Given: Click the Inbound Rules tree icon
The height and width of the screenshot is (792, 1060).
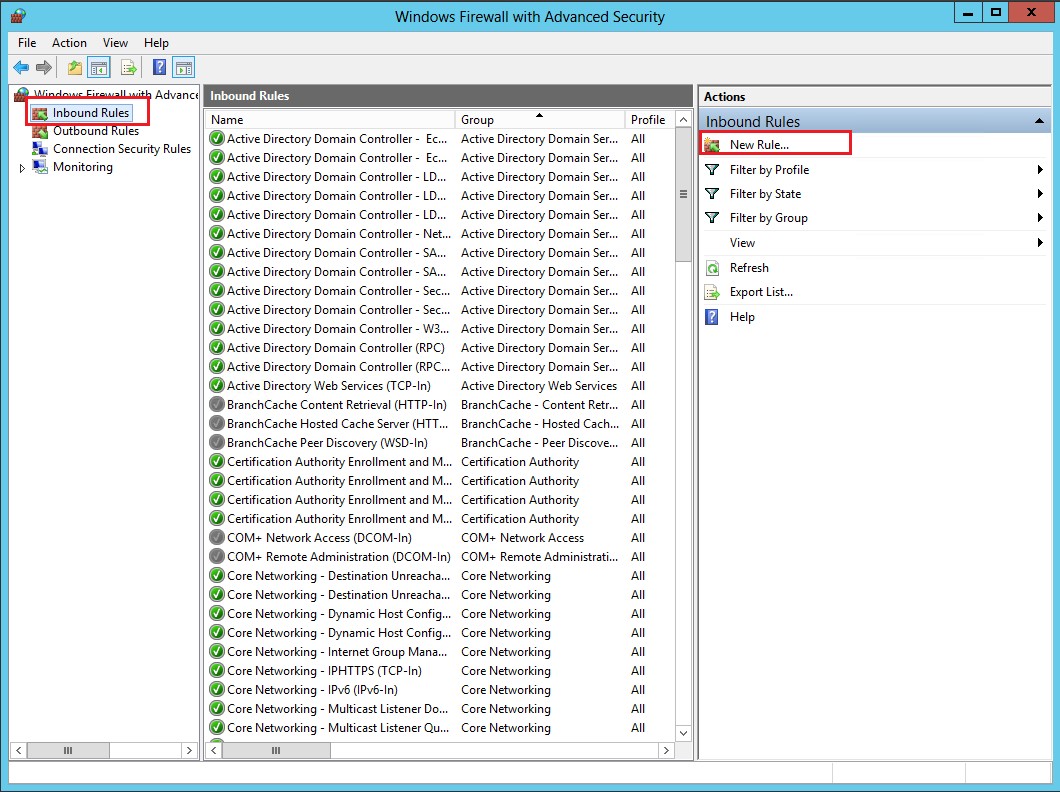Looking at the screenshot, I should click(40, 113).
